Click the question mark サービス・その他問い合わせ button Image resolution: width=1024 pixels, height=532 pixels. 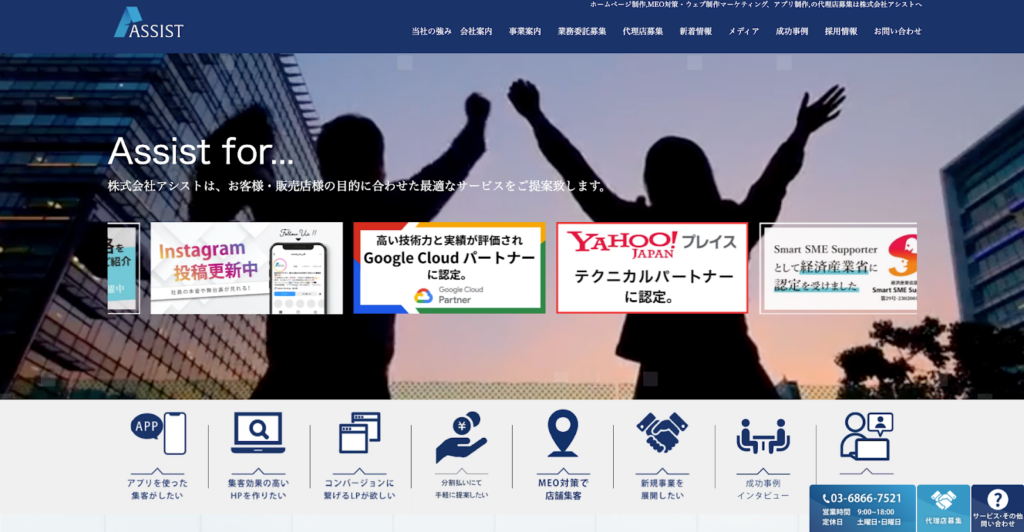(997, 509)
